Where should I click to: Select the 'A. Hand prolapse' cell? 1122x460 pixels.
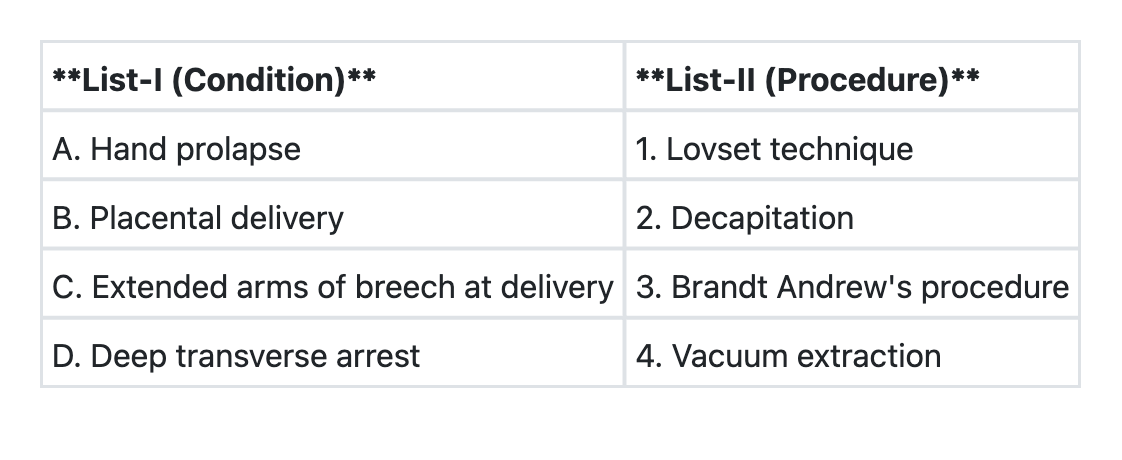[176, 149]
